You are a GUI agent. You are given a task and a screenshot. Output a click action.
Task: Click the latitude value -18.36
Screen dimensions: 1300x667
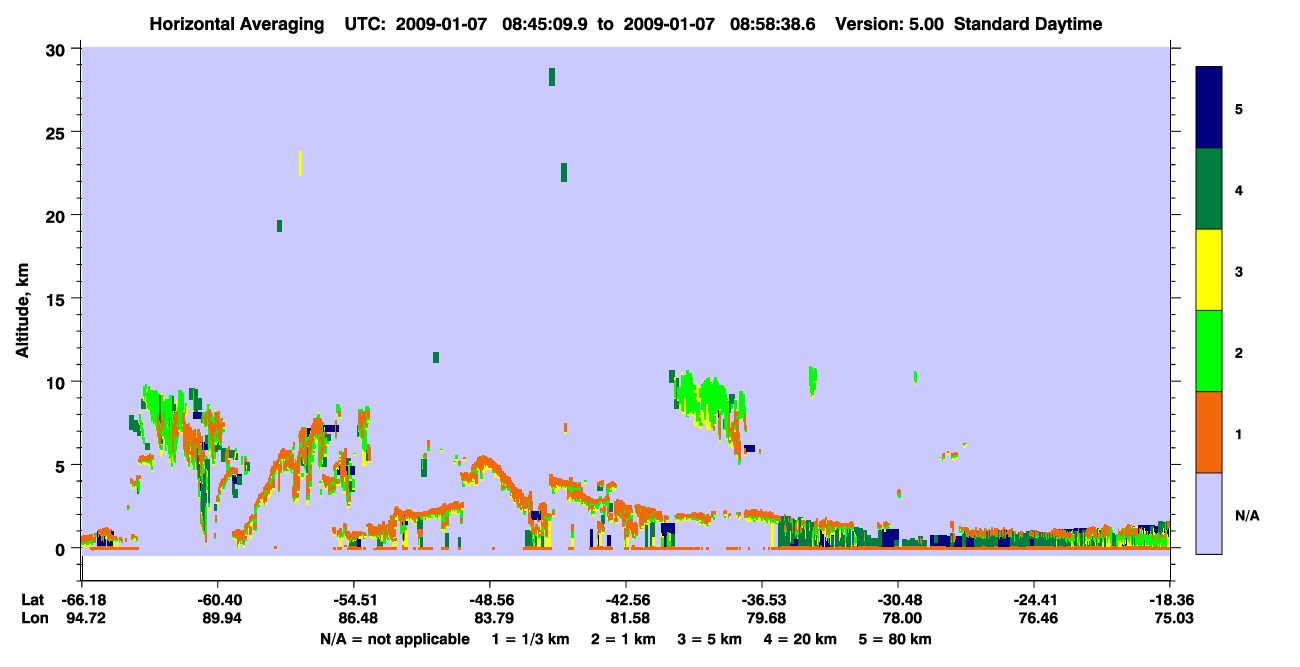[x=1170, y=600]
